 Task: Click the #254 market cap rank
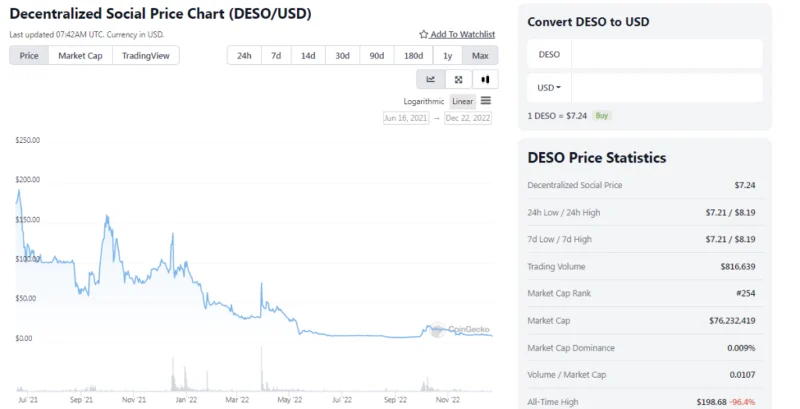[x=745, y=293]
